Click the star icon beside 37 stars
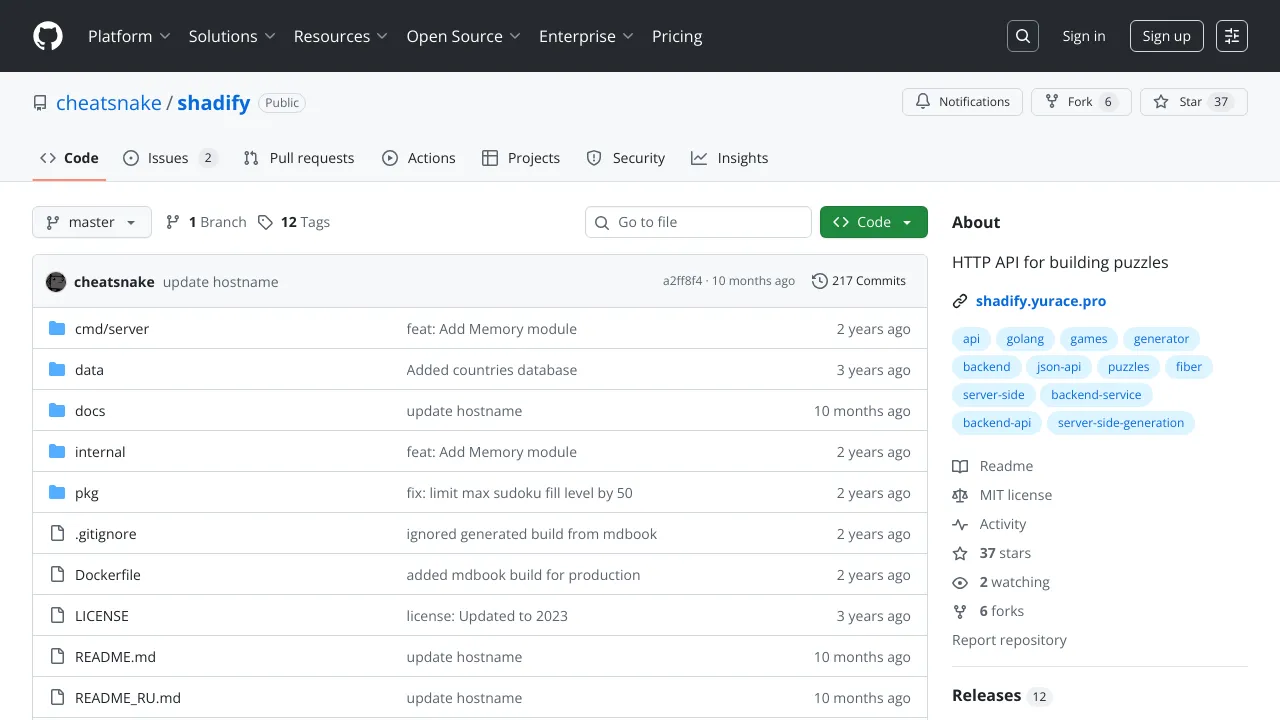The height and width of the screenshot is (720, 1280). (960, 553)
